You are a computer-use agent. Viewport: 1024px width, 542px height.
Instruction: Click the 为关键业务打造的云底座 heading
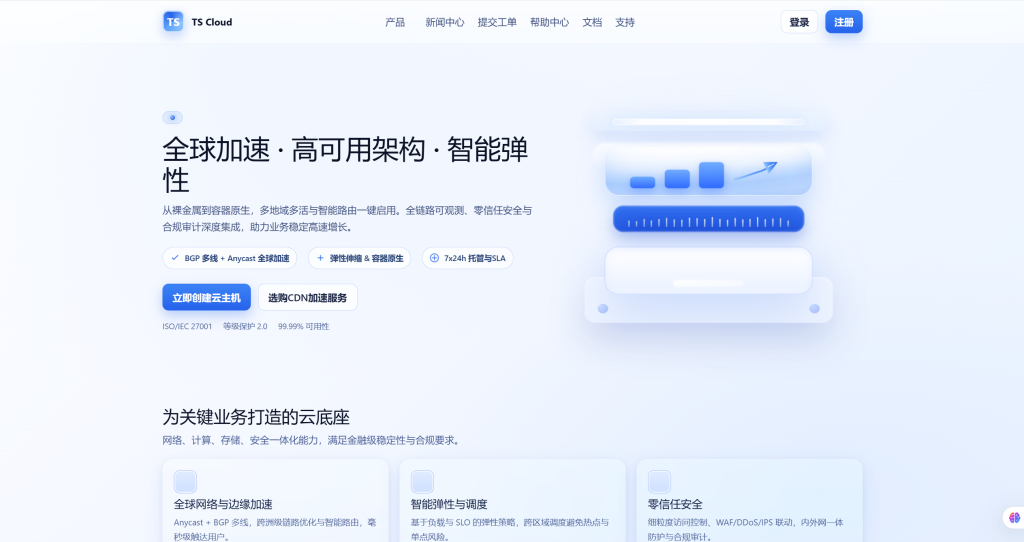256,417
